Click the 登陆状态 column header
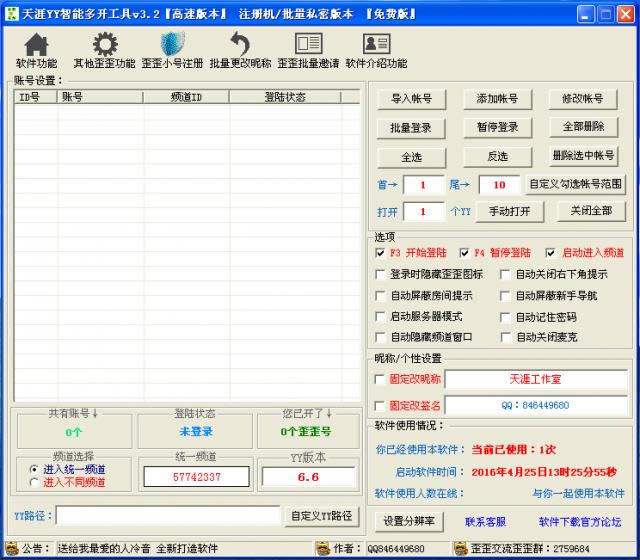The image size is (640, 560). (x=285, y=98)
